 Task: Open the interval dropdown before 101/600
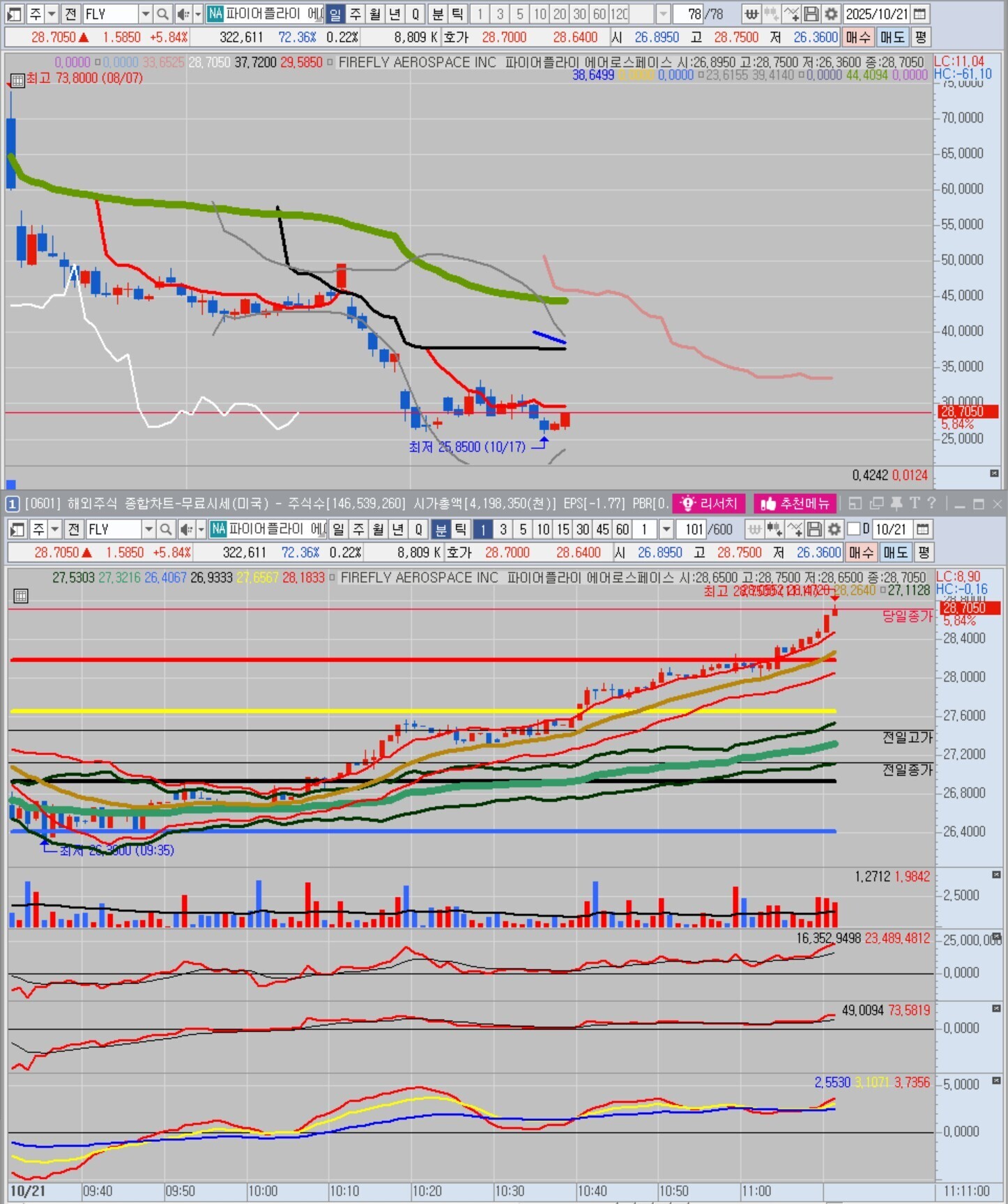tap(666, 529)
